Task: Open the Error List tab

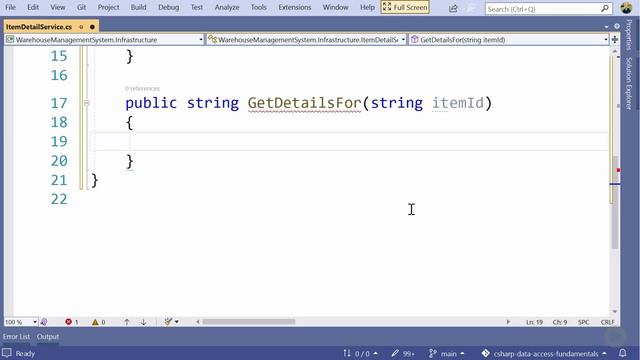Action: point(16,337)
